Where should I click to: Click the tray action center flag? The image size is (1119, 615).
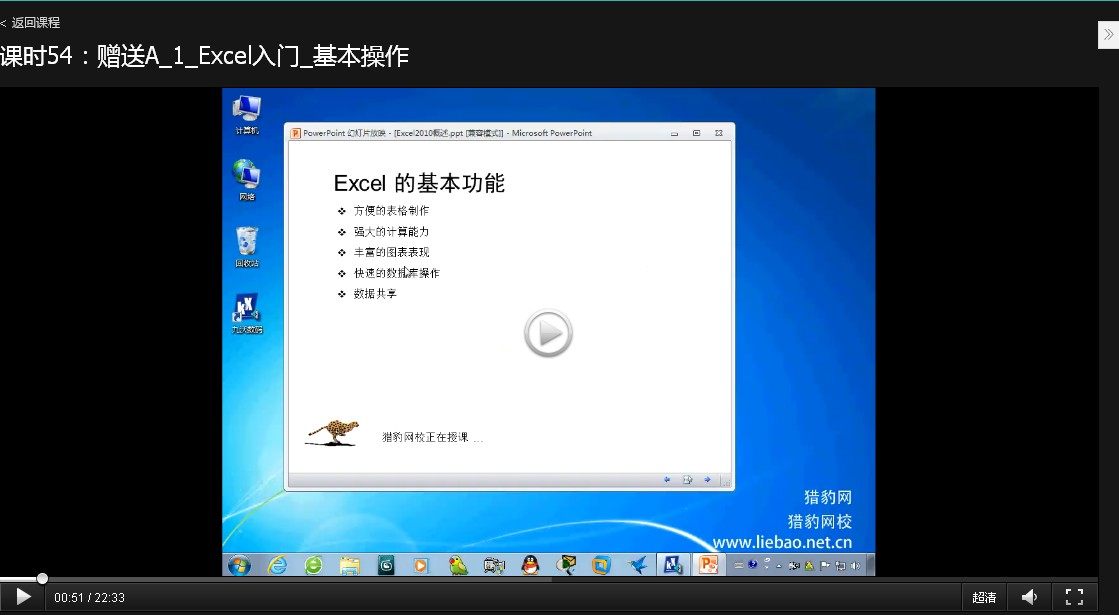(x=824, y=566)
